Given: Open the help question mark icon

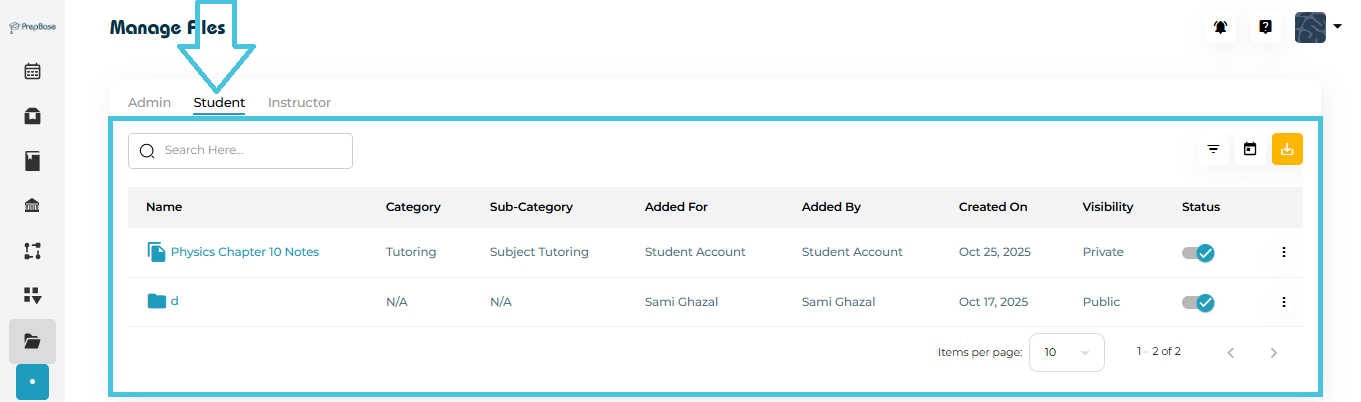Looking at the screenshot, I should 1265,28.
